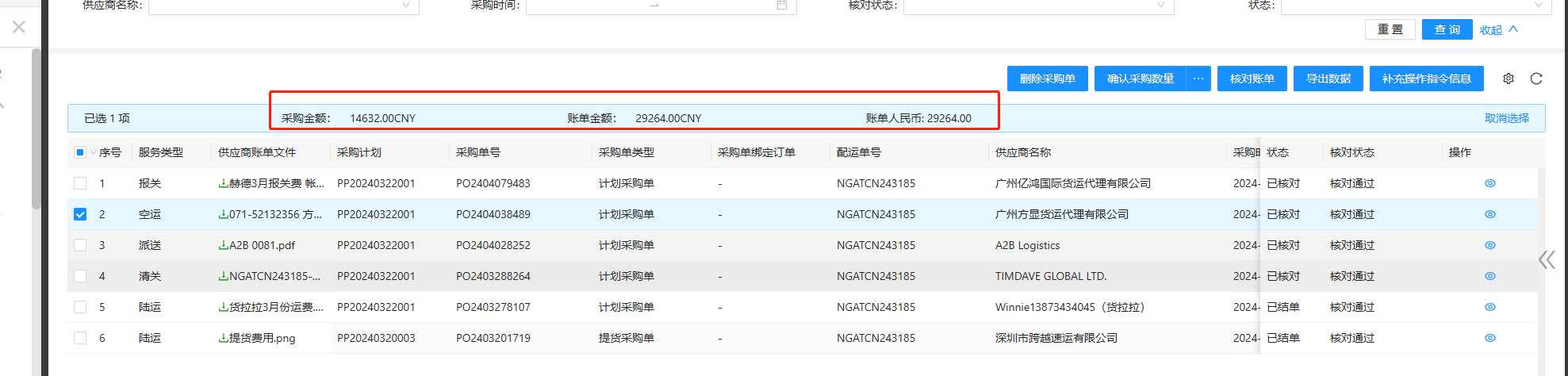The height and width of the screenshot is (376, 1568).
Task: Click the eye icon for row 3
Action: pyautogui.click(x=1489, y=245)
